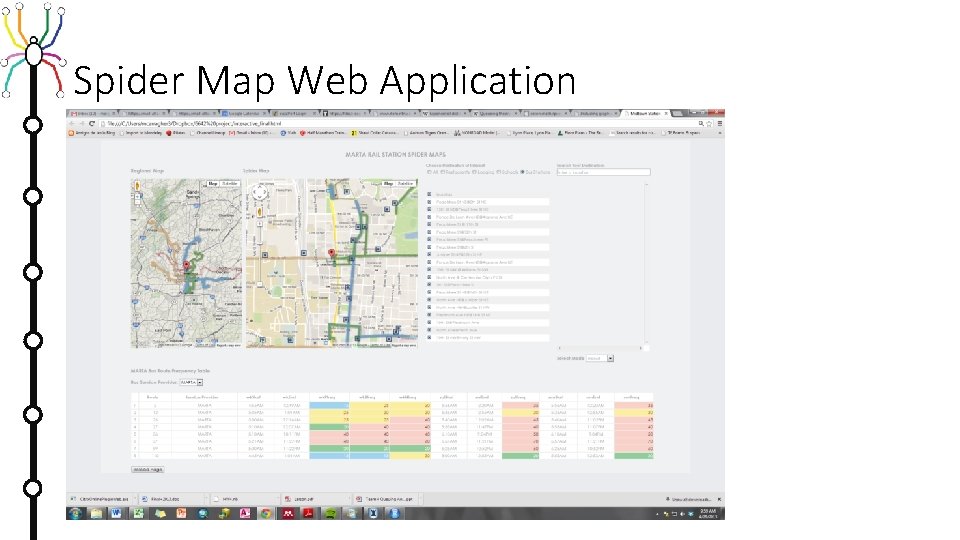The width and height of the screenshot is (960, 540).
Task: Click the zoom magnifier icon in the address bar
Action: click(x=701, y=123)
